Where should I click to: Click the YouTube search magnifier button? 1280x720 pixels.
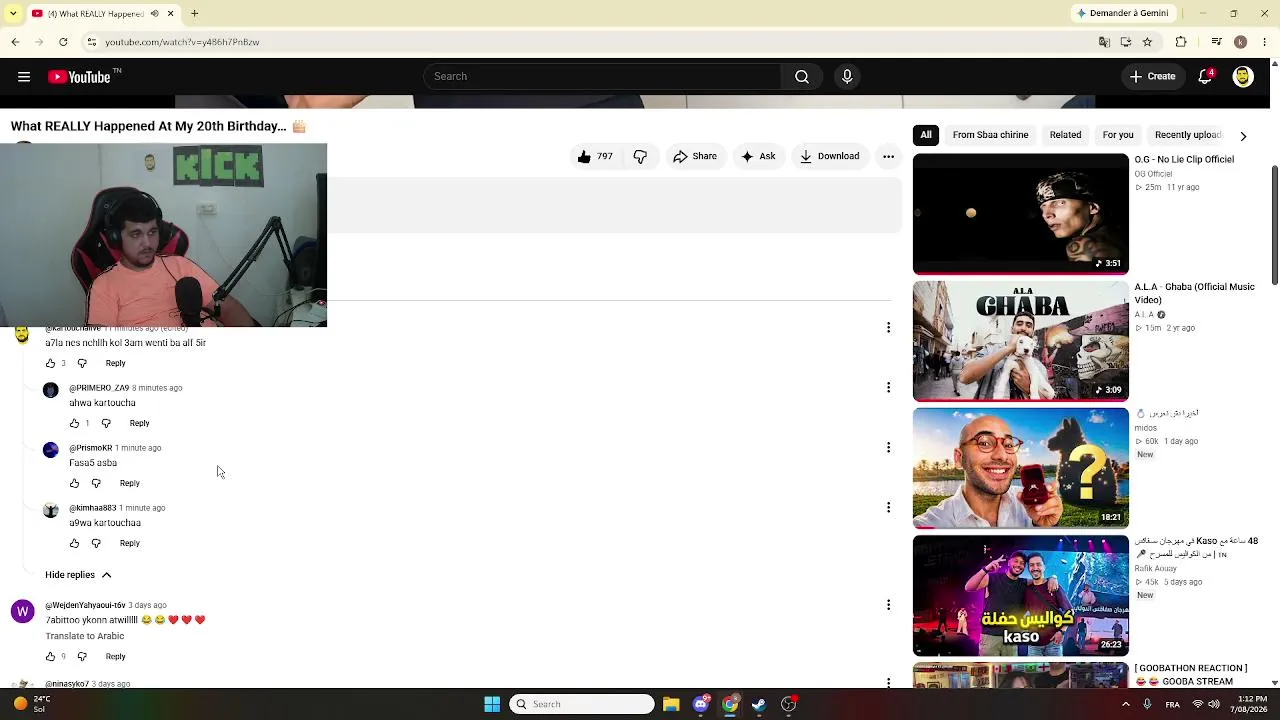click(802, 77)
